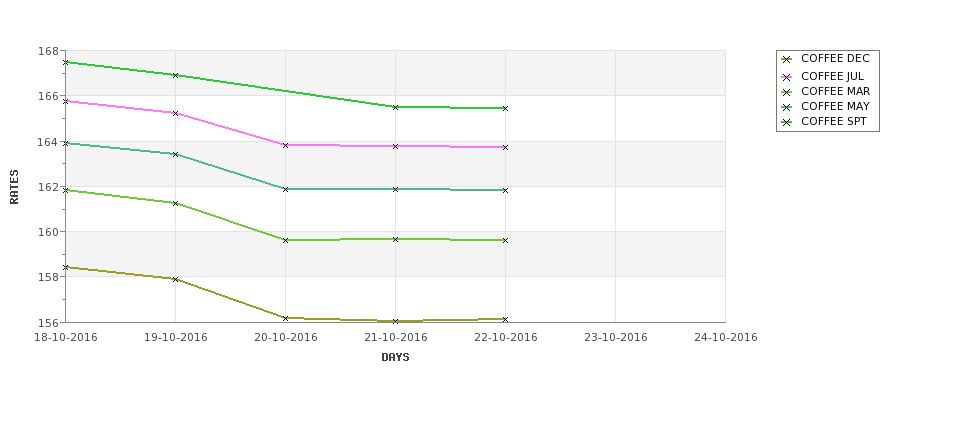Click the 20-10-2016 x-axis date label
Image resolution: width=975 pixels, height=429 pixels.
[x=285, y=338]
